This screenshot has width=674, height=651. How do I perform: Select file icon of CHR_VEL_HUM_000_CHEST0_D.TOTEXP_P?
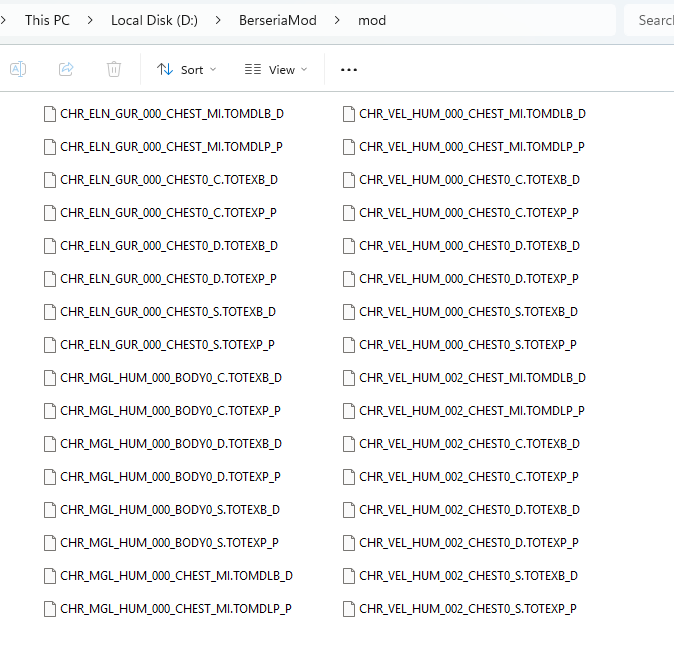coord(349,279)
